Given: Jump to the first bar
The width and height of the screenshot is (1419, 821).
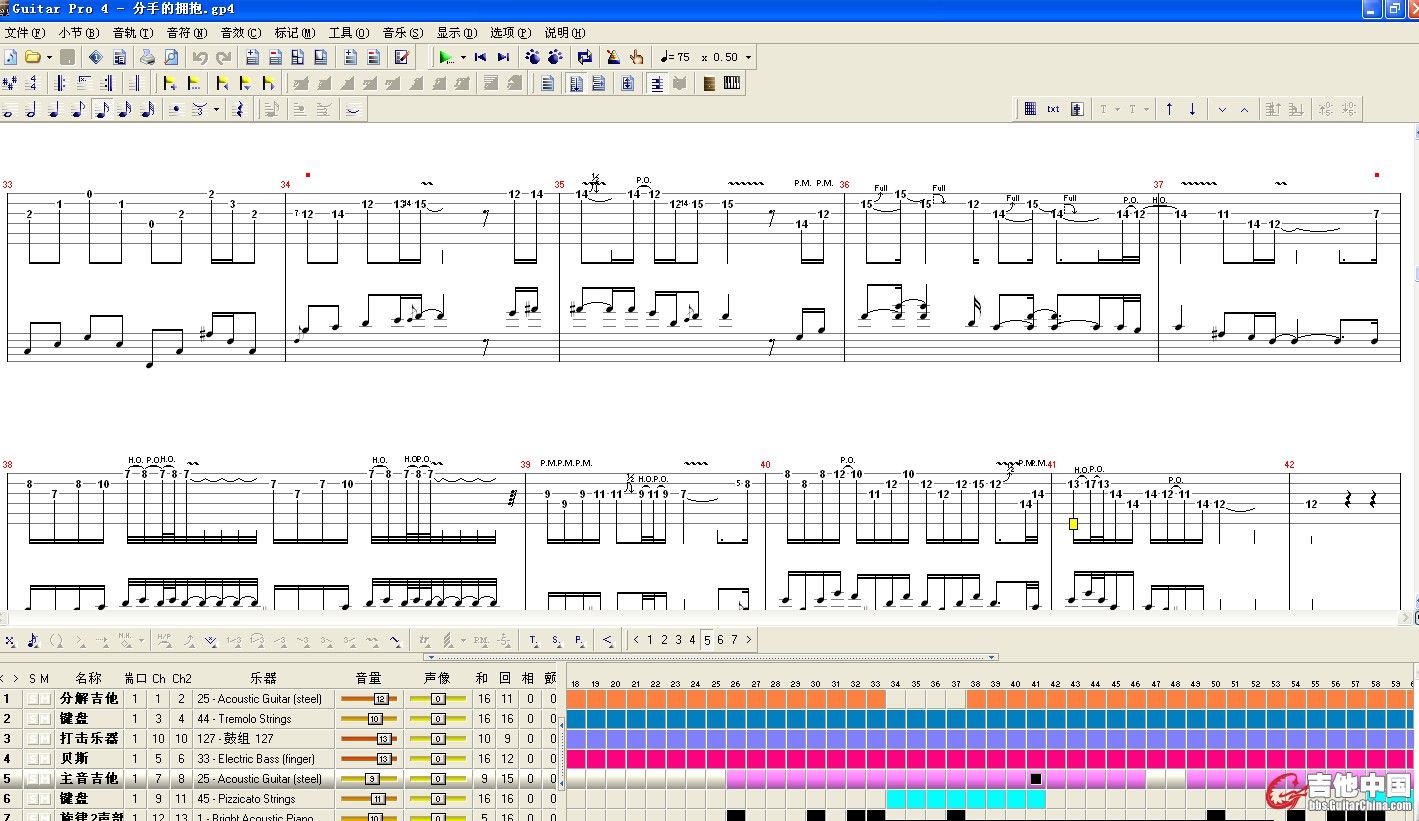Looking at the screenshot, I should (x=480, y=57).
